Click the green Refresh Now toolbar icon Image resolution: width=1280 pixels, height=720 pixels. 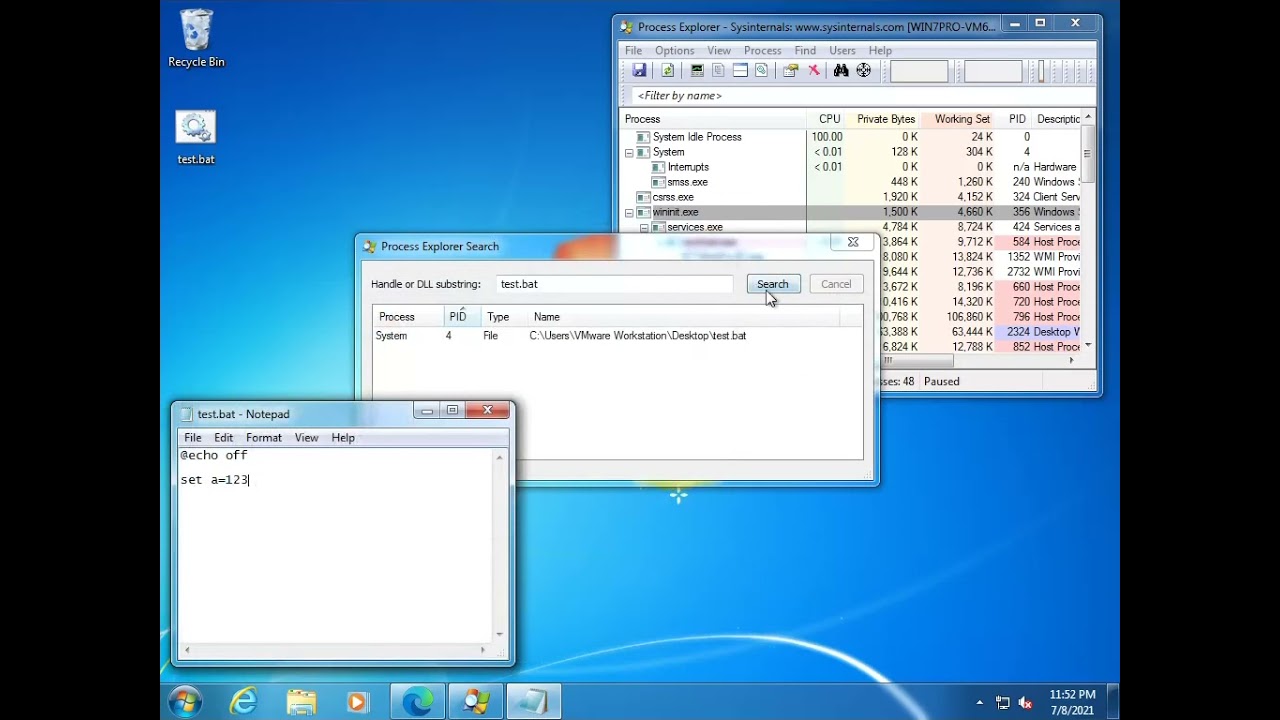click(668, 70)
